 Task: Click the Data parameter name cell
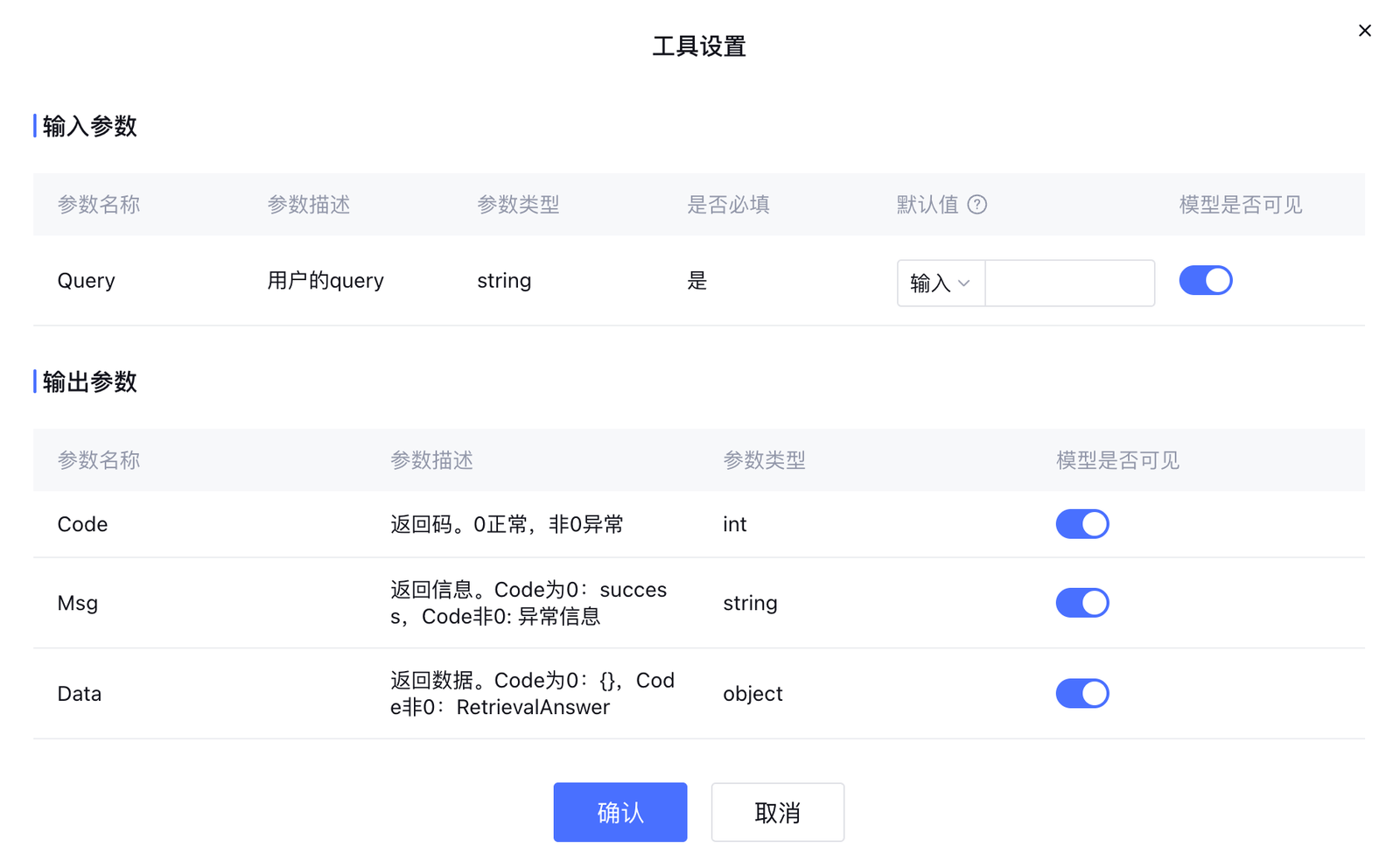coord(79,694)
